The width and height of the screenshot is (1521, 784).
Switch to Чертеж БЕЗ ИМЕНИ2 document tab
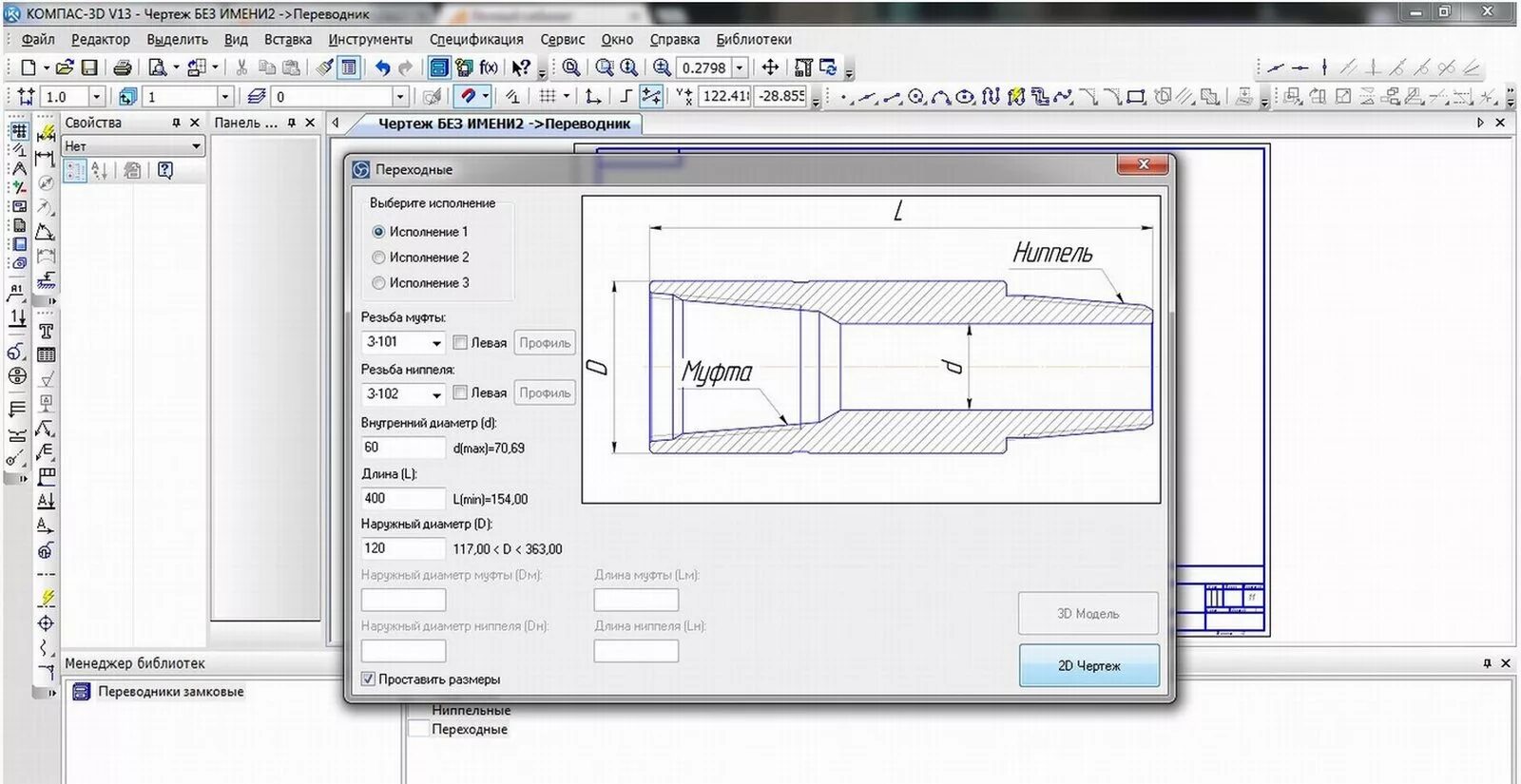(504, 124)
